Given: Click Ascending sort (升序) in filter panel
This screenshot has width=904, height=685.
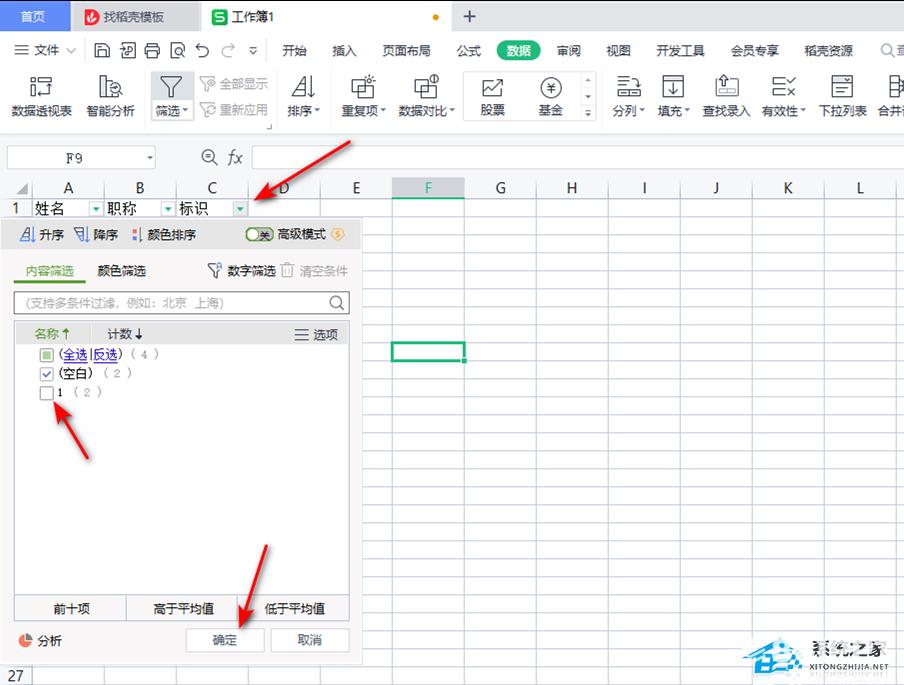Looking at the screenshot, I should point(42,234).
